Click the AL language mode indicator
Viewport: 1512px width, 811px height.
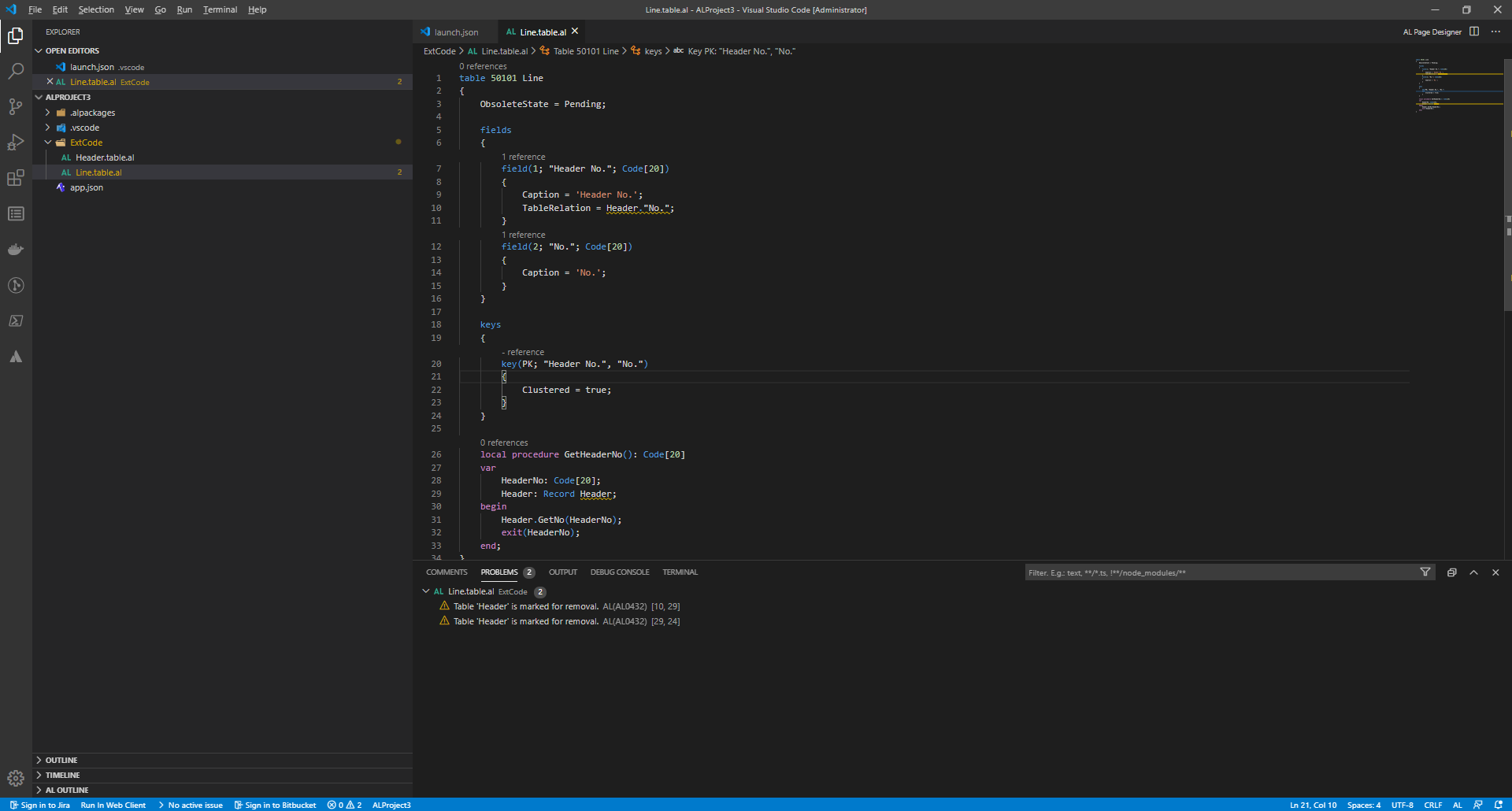[1458, 805]
